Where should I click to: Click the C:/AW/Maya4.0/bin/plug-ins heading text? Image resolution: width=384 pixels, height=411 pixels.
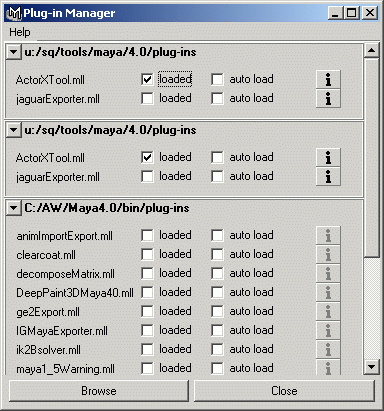pos(107,208)
